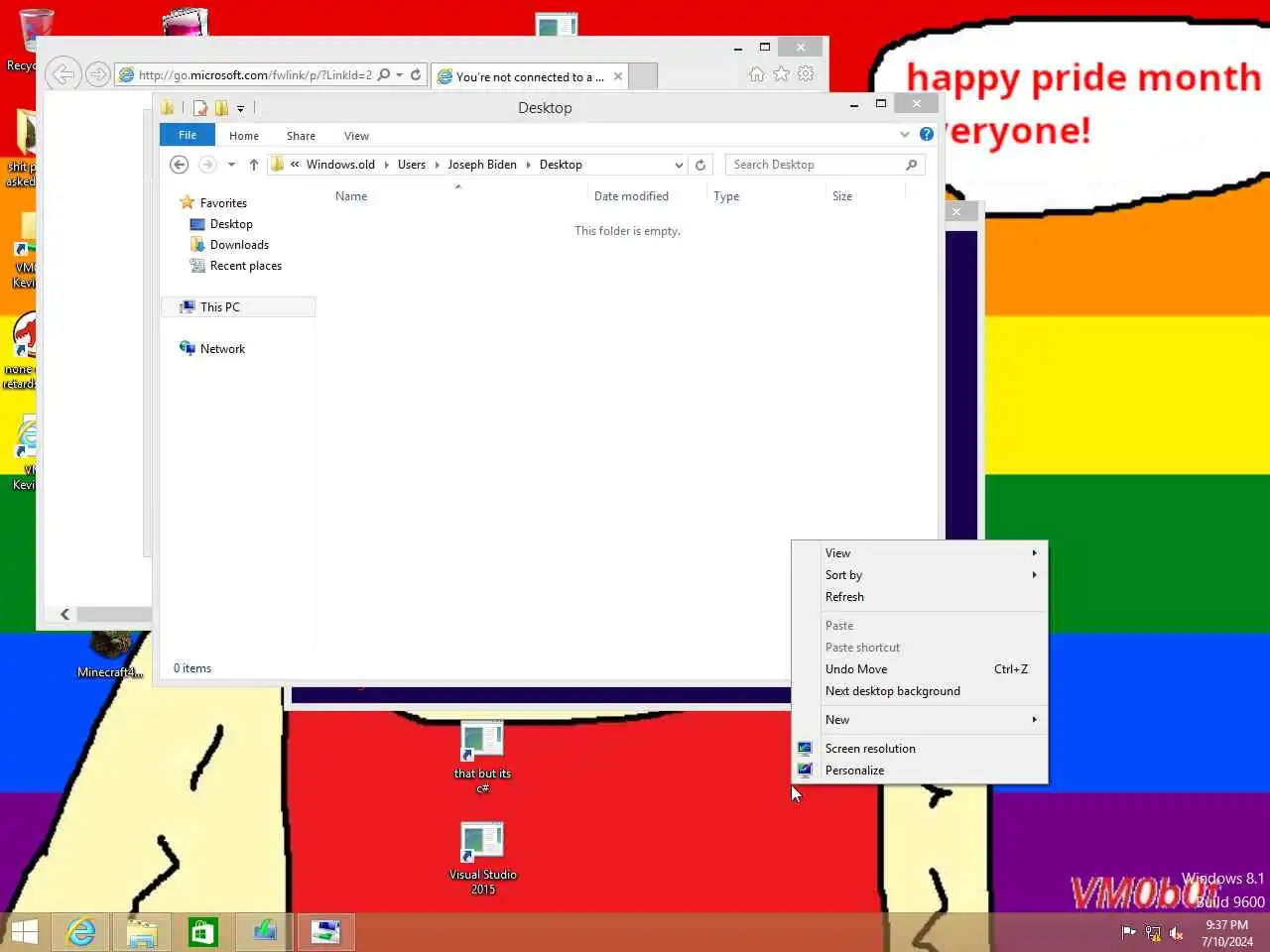The width and height of the screenshot is (1270, 952).
Task: Click the Internet Explorer refresh icon
Action: (416, 74)
